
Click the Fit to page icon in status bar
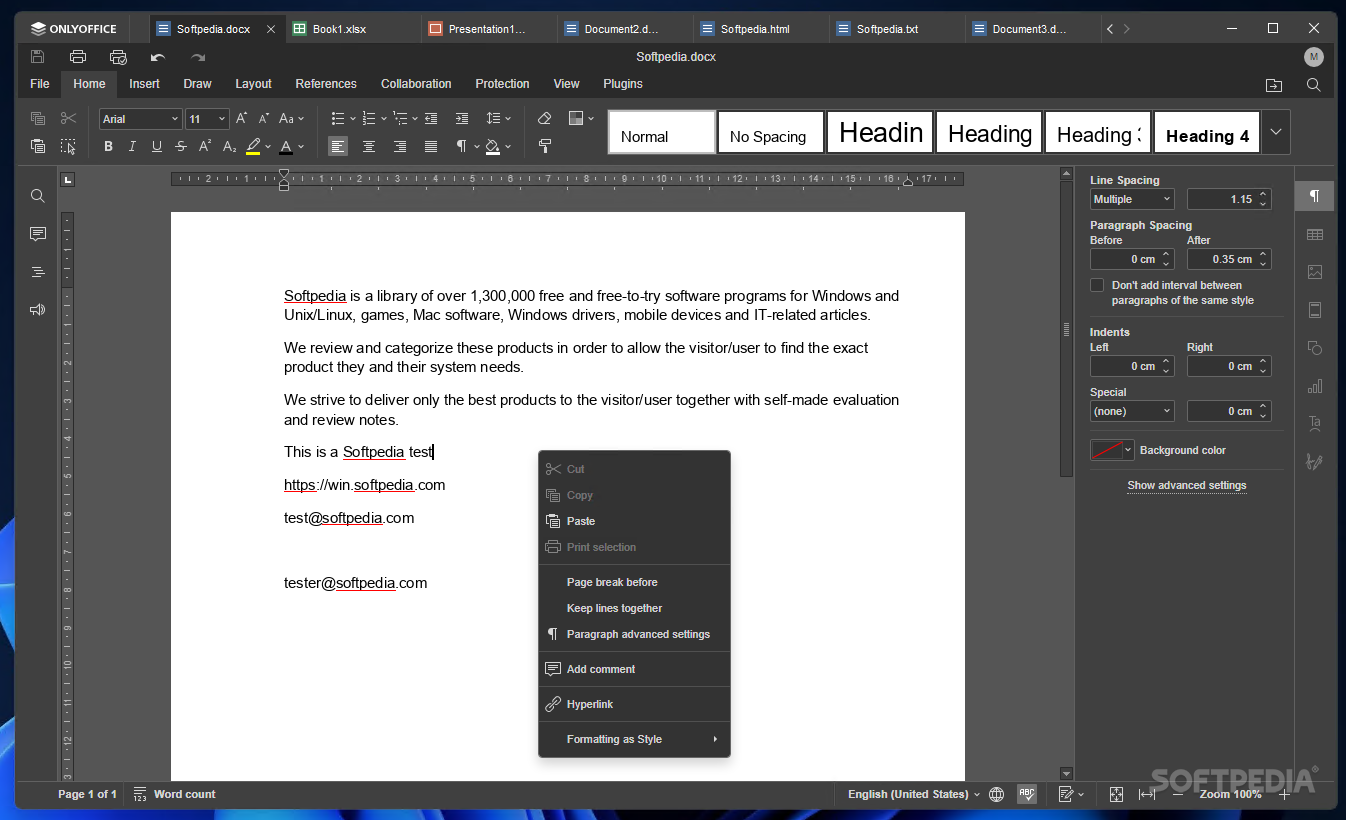tap(1117, 794)
